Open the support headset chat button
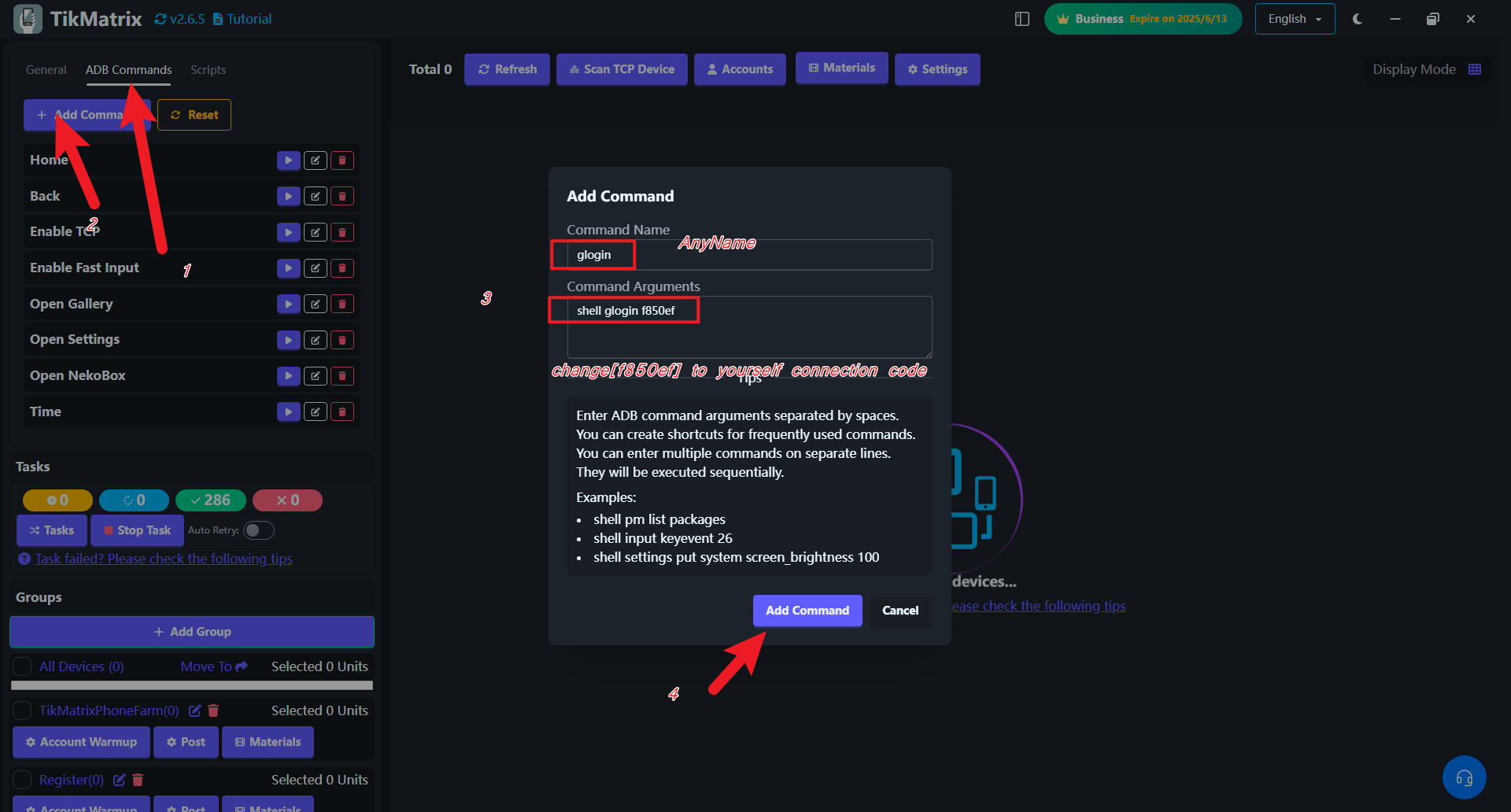The height and width of the screenshot is (812, 1511). click(1464, 777)
